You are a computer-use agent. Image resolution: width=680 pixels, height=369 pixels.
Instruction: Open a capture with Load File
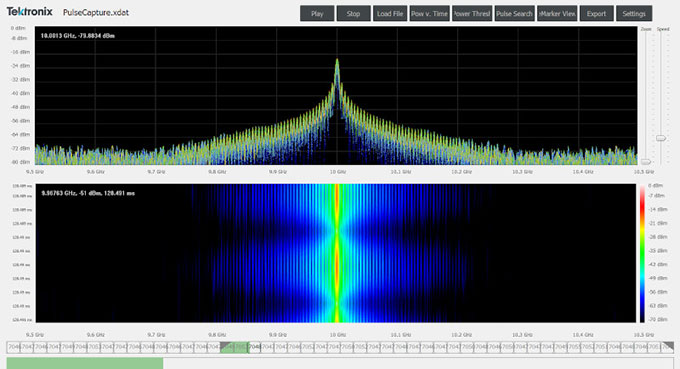pyautogui.click(x=390, y=13)
